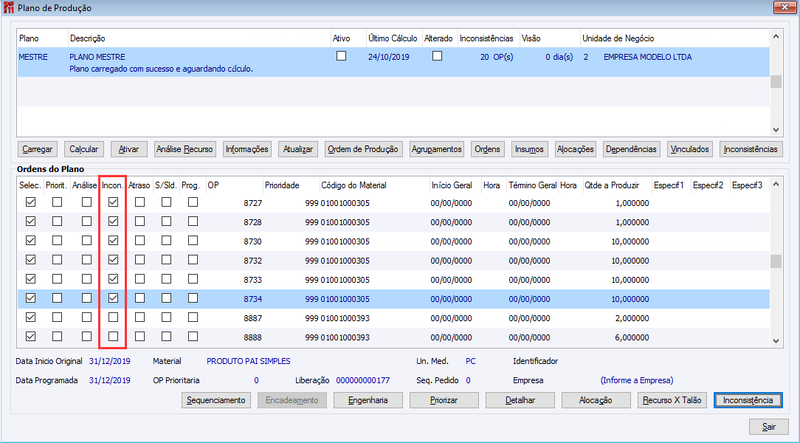Click the Sair button
The width and height of the screenshot is (800, 443).
coord(768,427)
